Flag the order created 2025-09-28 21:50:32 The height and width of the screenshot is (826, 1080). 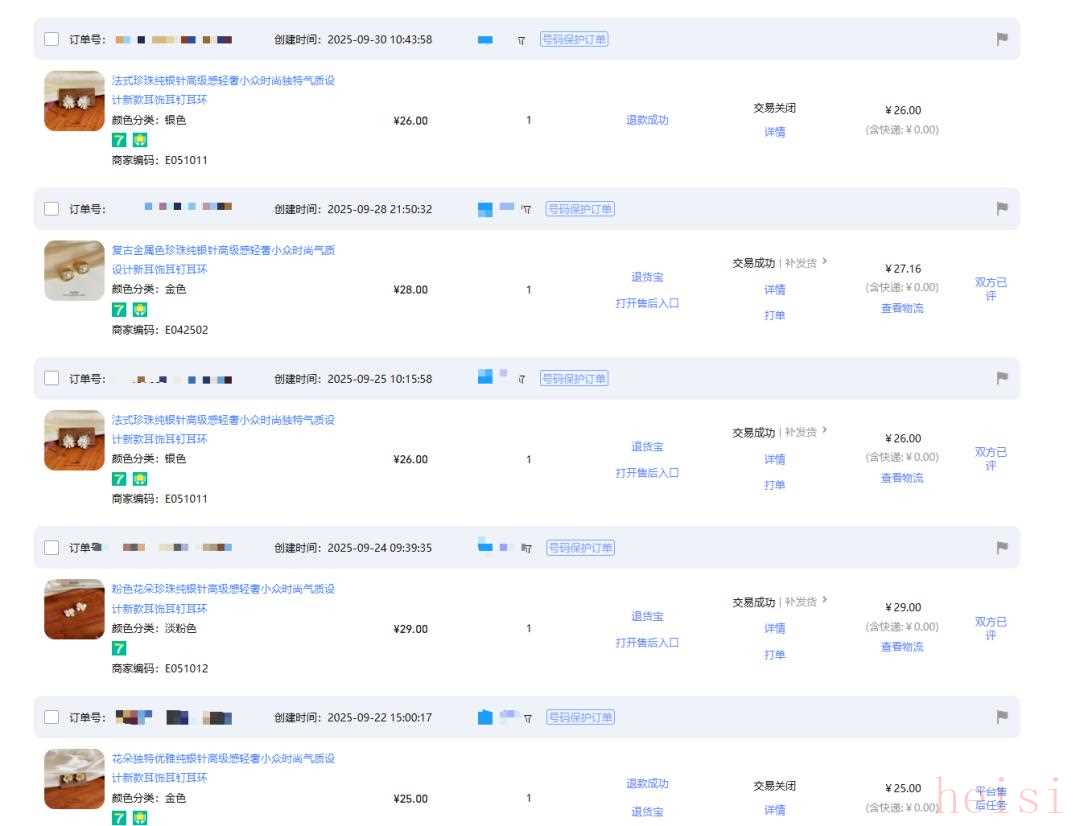1002,209
